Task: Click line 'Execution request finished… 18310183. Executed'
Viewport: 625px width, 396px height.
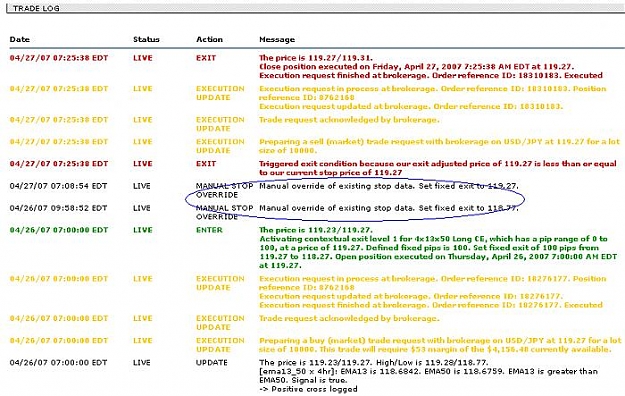Action: (431, 75)
